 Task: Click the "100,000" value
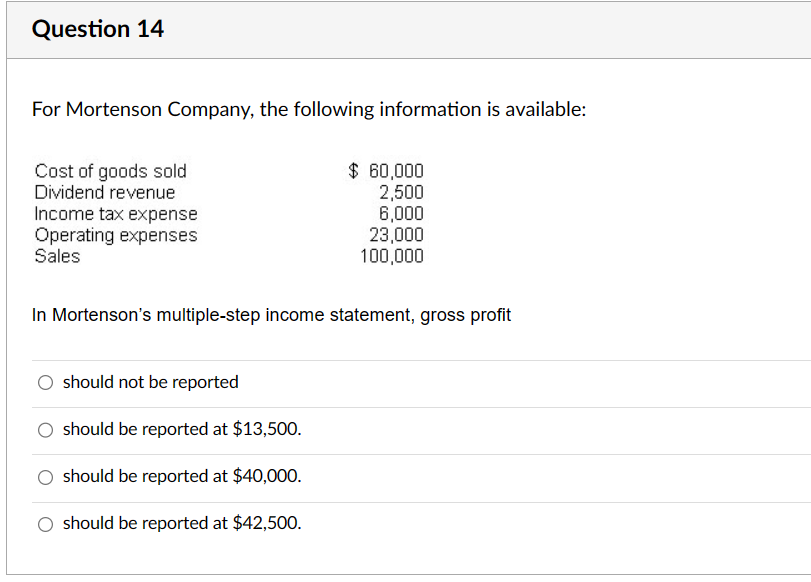point(399,255)
